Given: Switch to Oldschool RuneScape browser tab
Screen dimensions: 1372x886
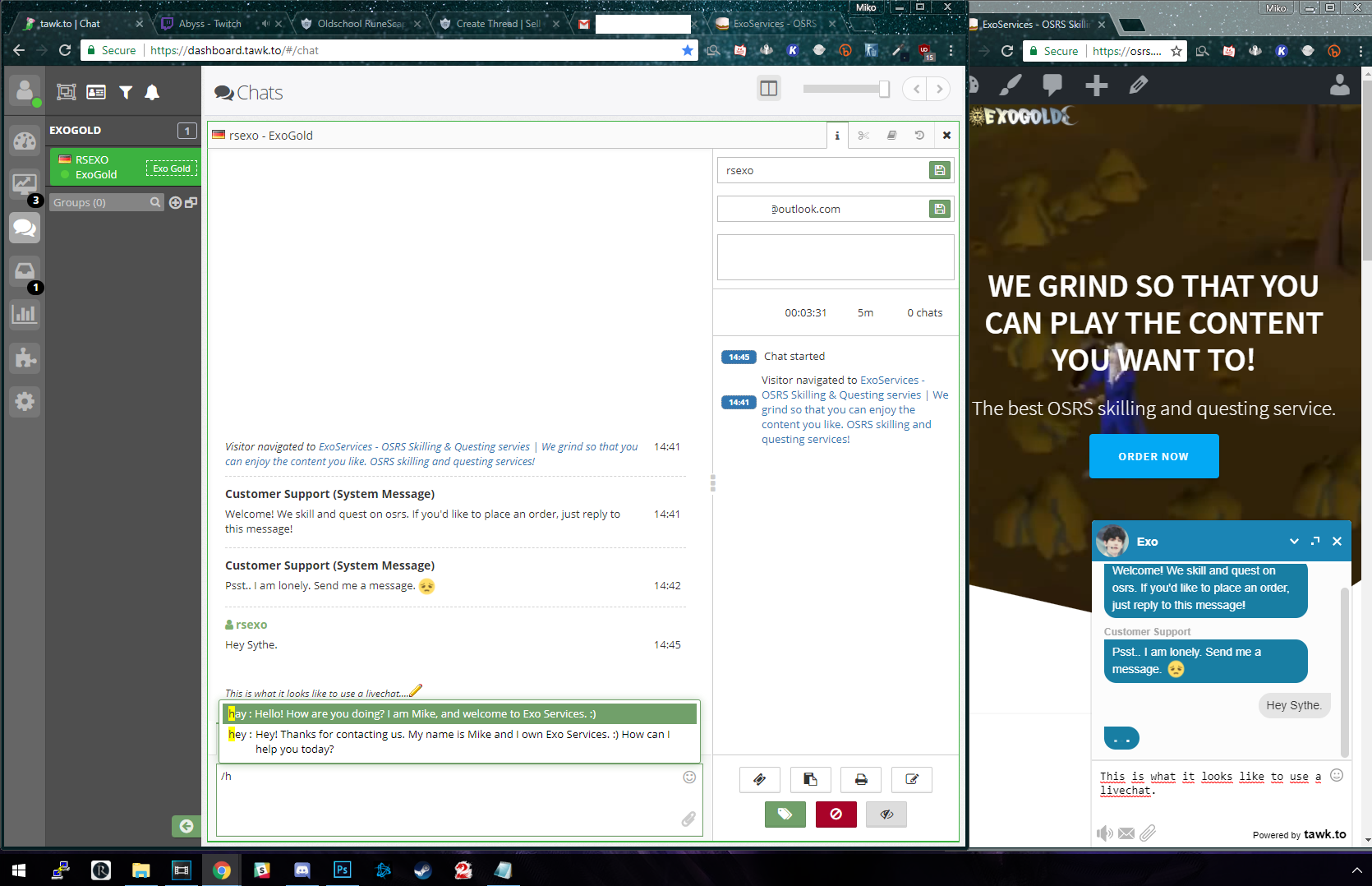Looking at the screenshot, I should tap(360, 24).
